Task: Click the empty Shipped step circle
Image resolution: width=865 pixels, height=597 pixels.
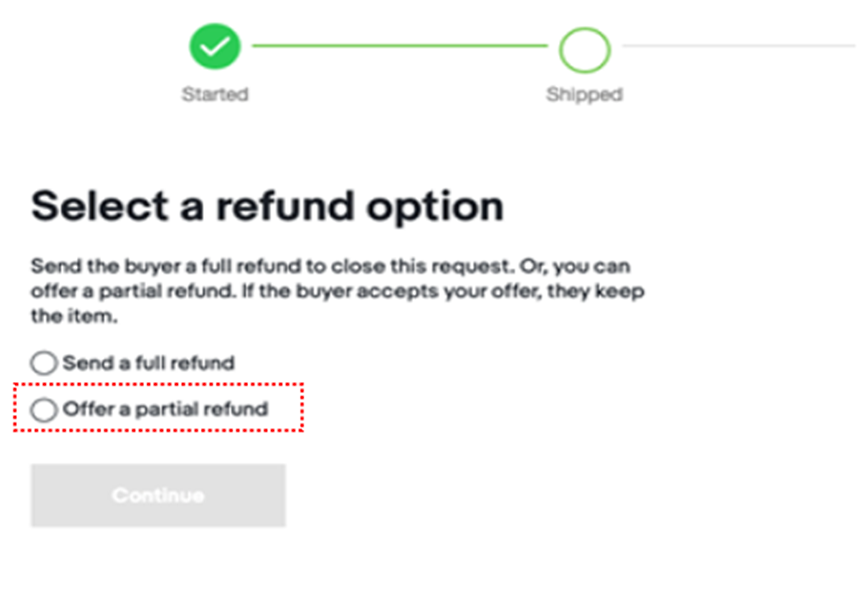Action: click(x=584, y=47)
